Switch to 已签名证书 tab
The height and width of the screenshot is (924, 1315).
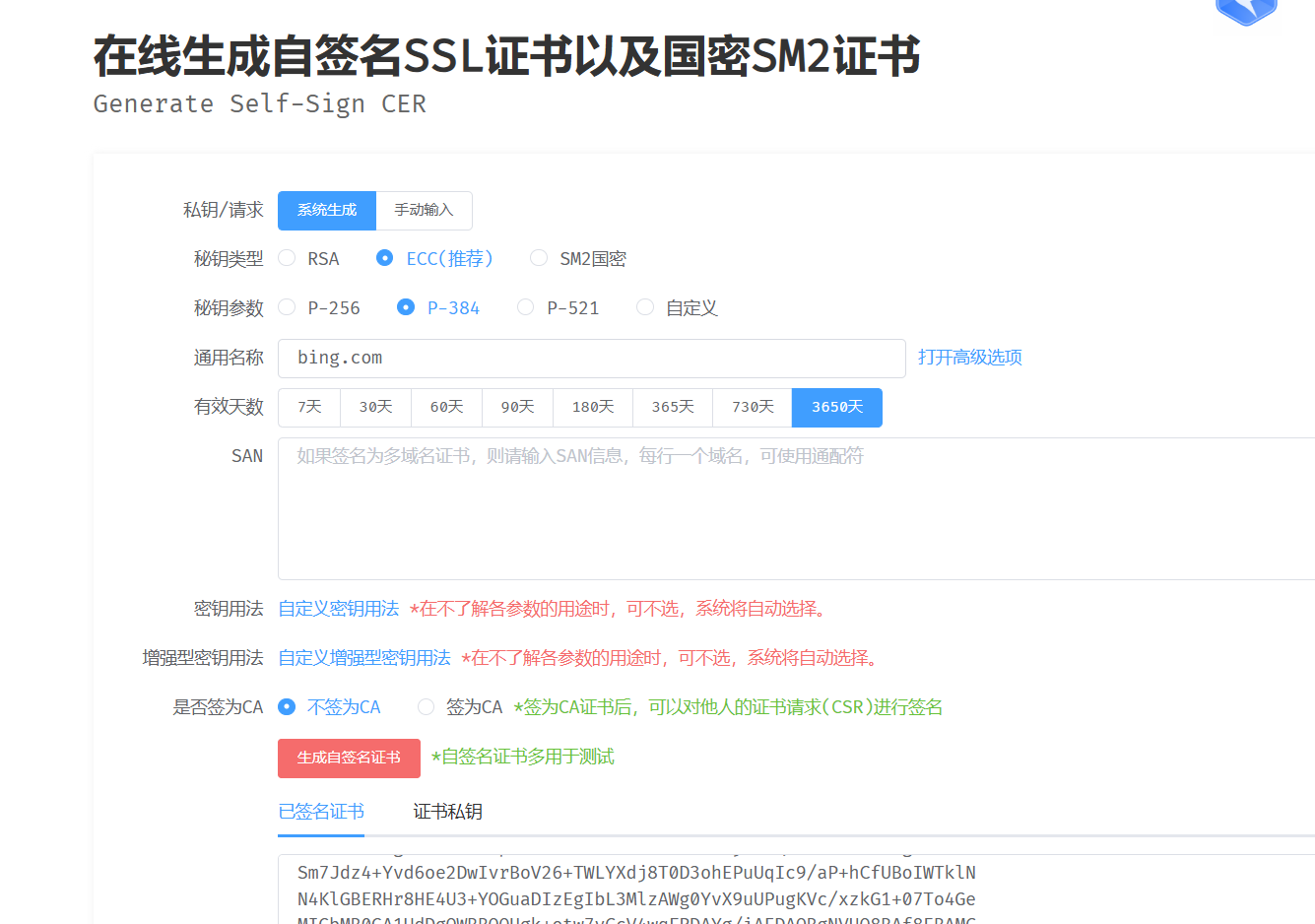click(321, 812)
